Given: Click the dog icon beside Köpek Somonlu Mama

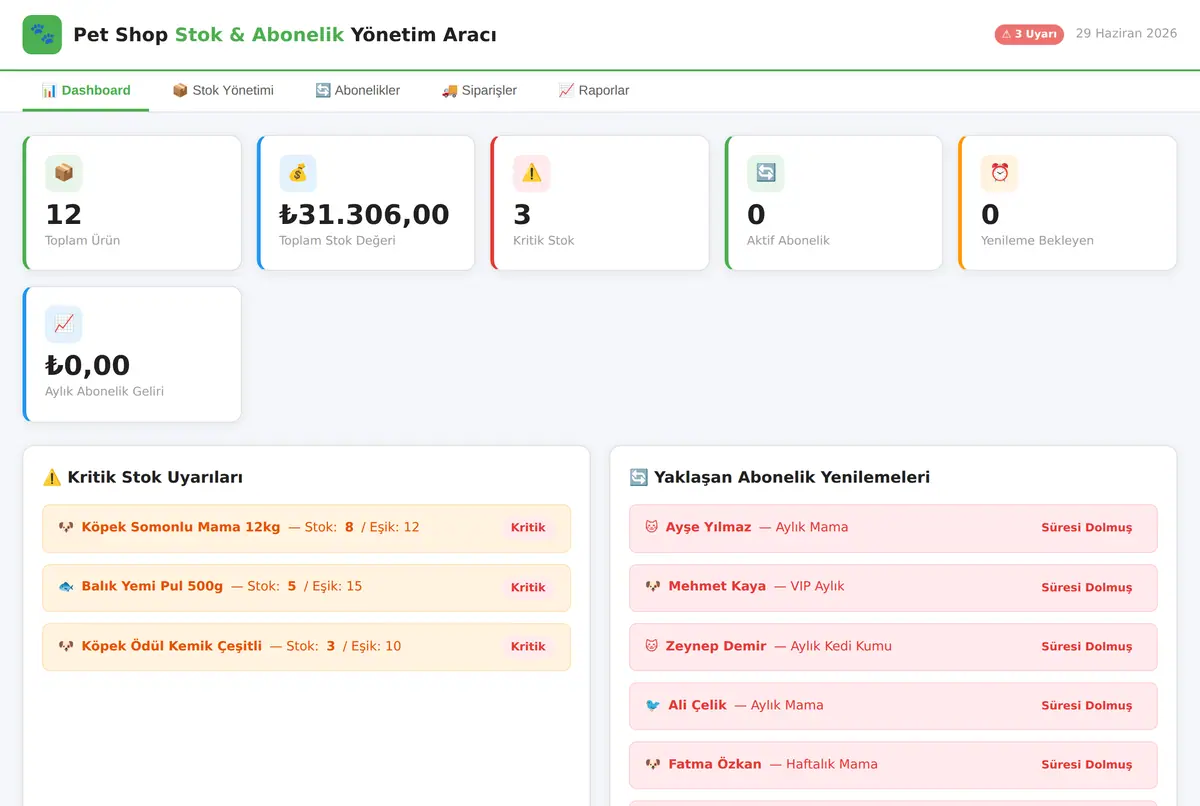Looking at the screenshot, I should point(66,527).
